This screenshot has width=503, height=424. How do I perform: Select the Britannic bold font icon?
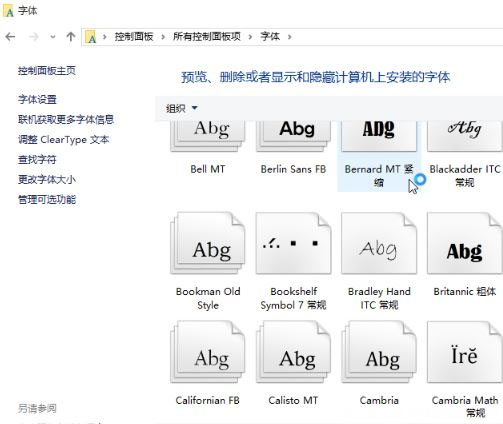coord(465,244)
